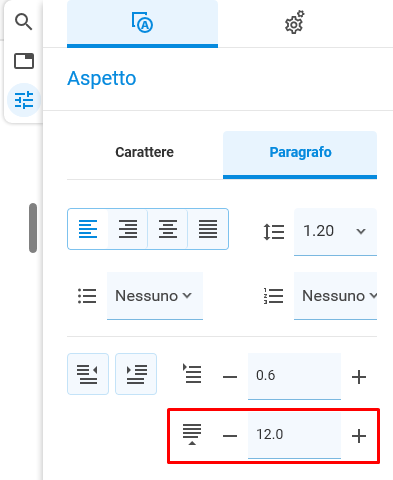Open the search tool in sidebar

pos(24,22)
